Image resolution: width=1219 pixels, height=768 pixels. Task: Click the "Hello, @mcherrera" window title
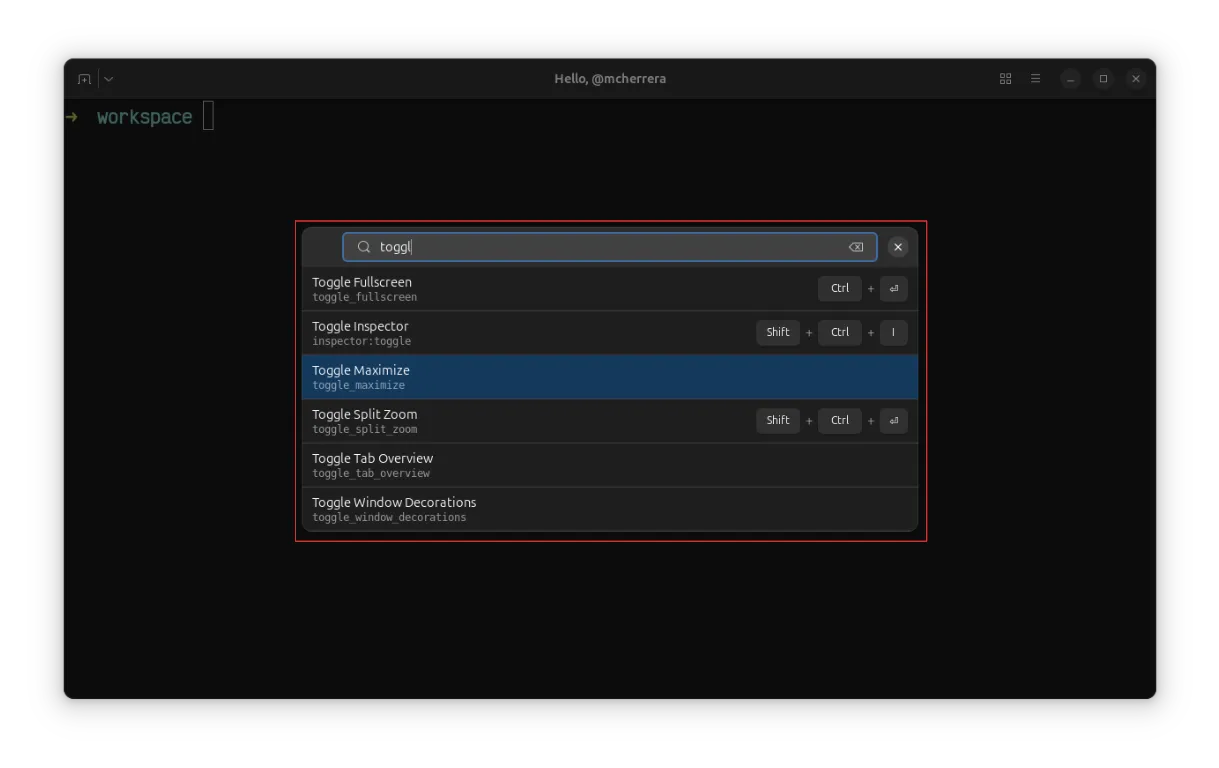[610, 79]
